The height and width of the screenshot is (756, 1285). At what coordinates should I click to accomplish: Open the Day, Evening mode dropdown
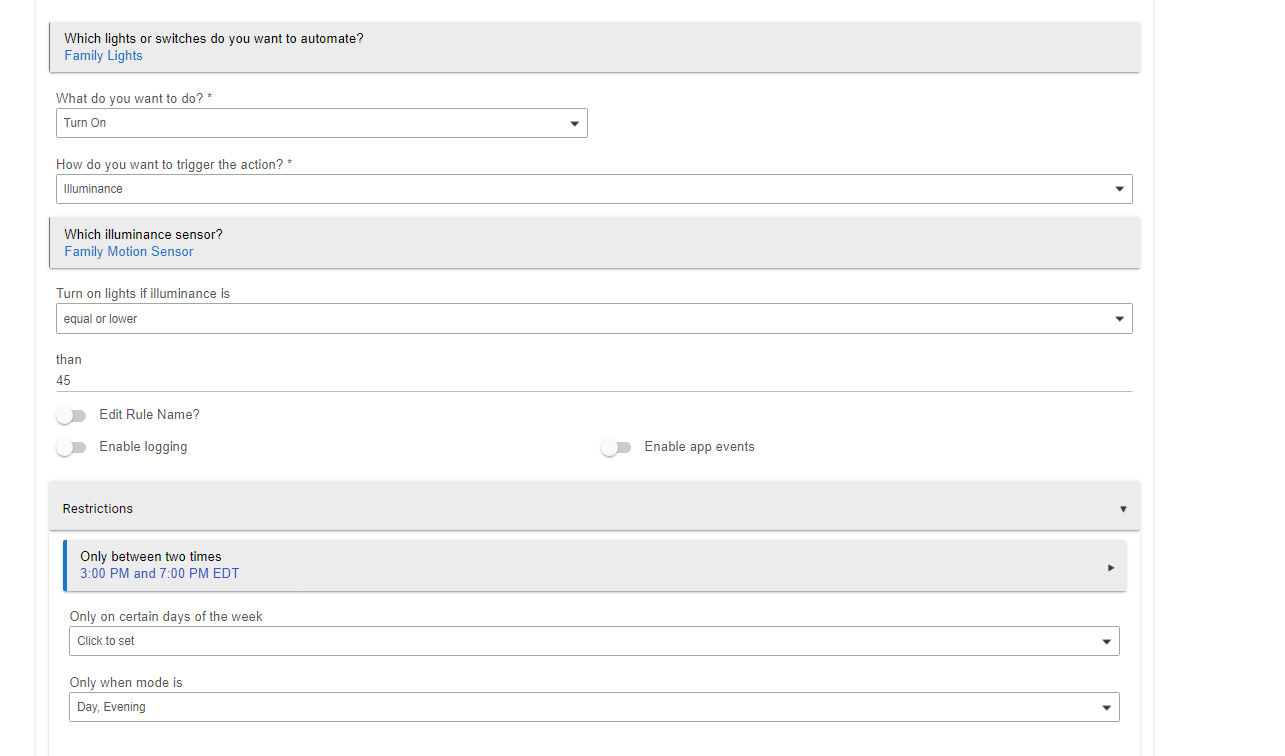pyautogui.click(x=594, y=707)
